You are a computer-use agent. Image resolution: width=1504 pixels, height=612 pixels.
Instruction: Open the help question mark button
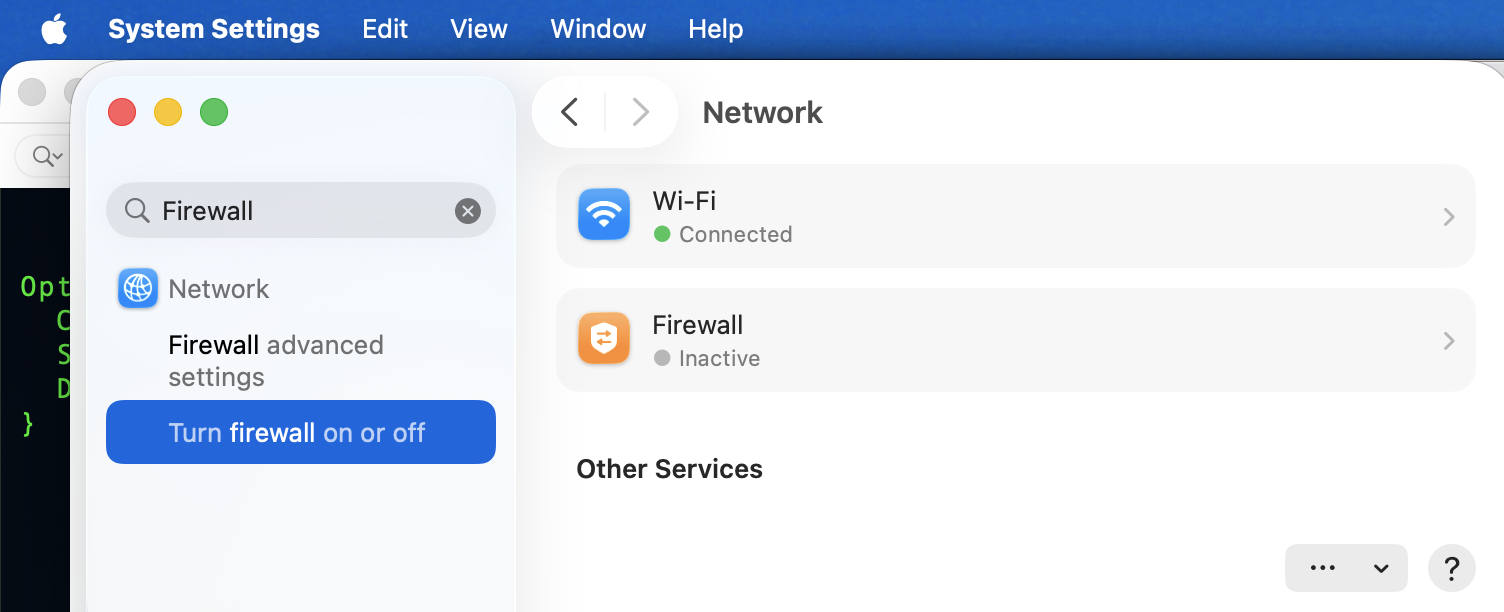(1451, 568)
